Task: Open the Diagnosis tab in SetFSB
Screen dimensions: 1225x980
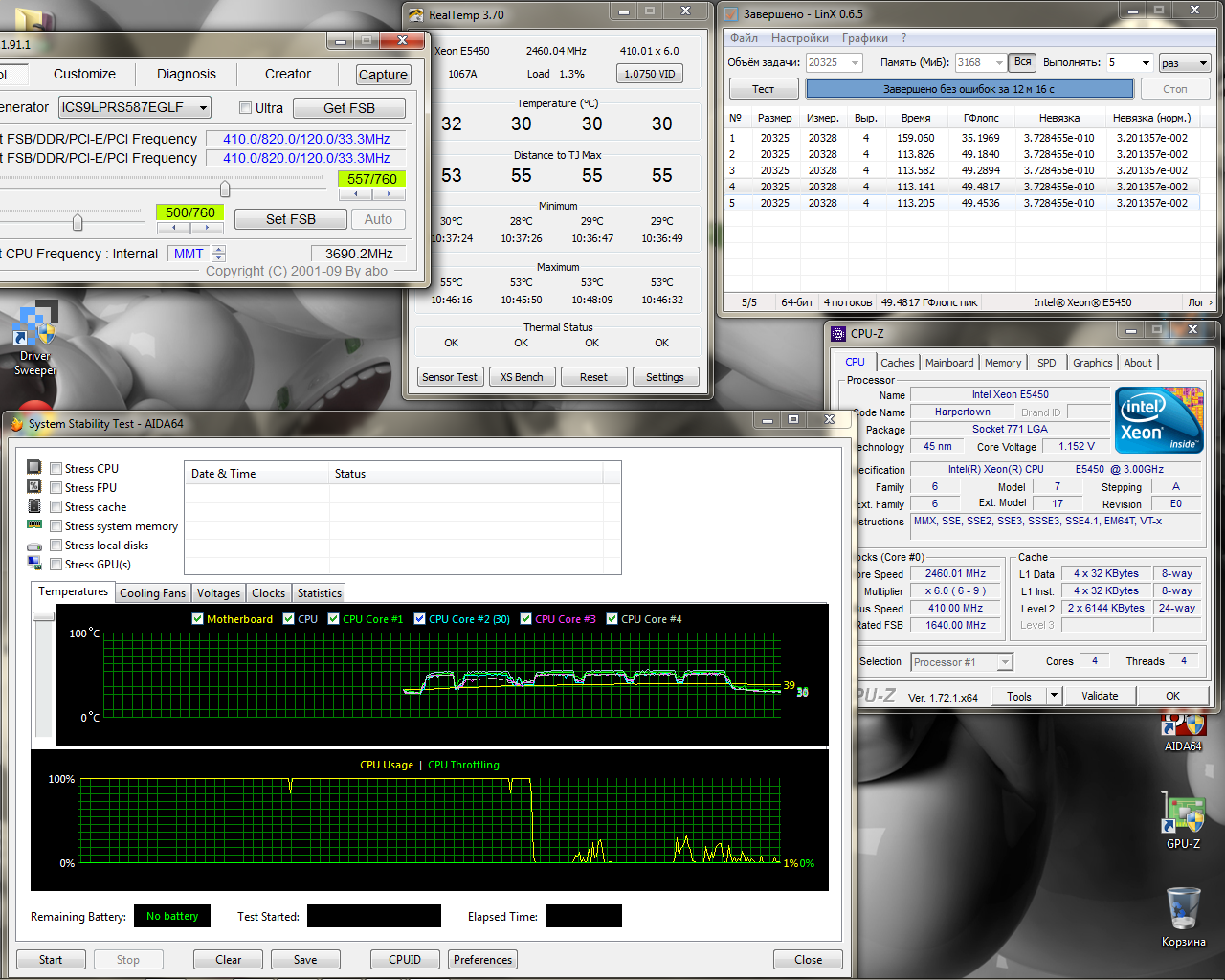Action: point(187,74)
